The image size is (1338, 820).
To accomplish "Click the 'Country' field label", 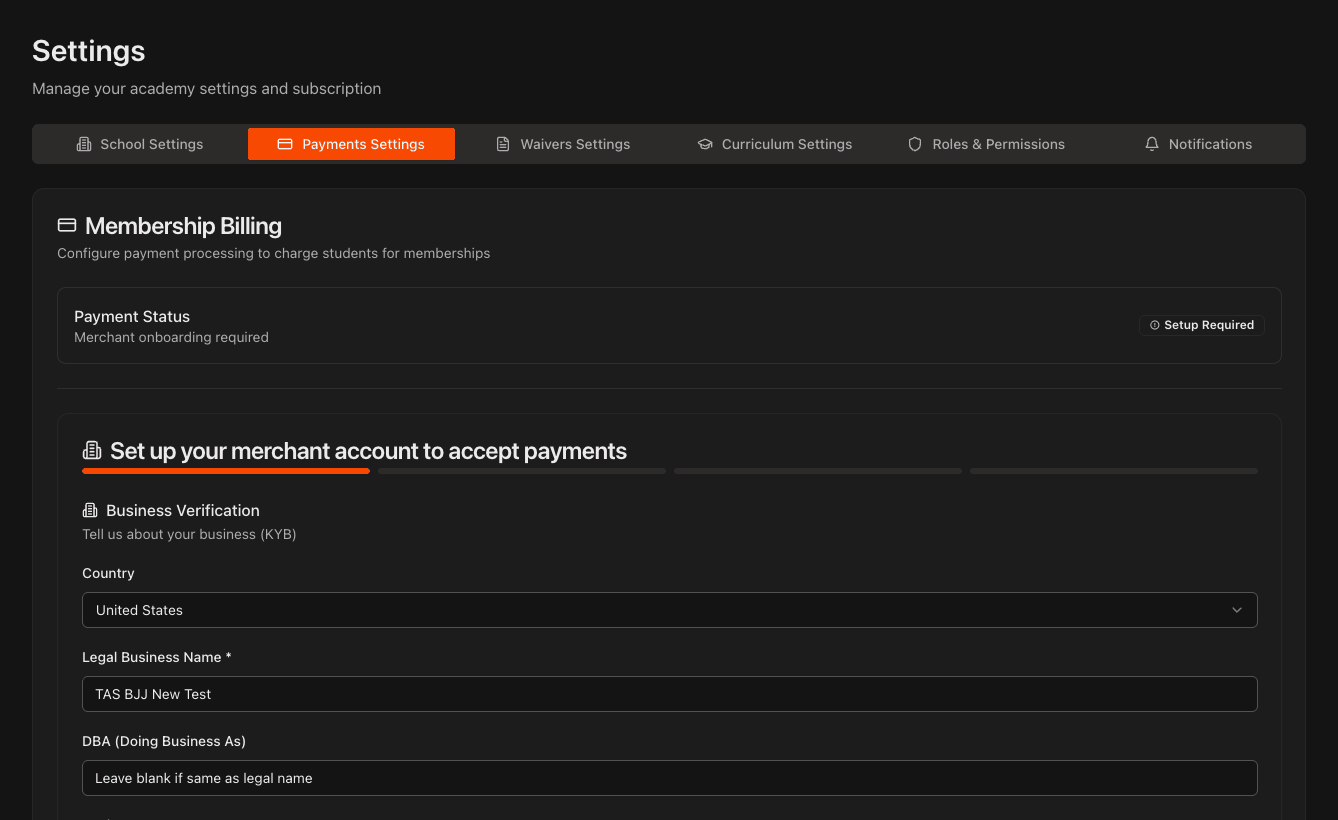I will (x=108, y=573).
